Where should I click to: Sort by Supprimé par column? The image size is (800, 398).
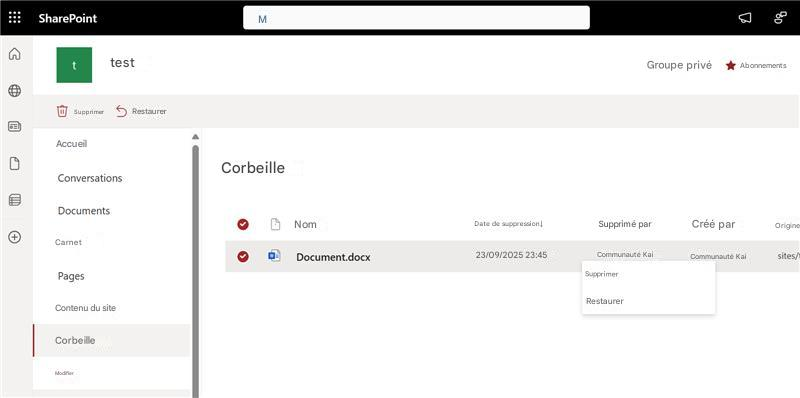(624, 223)
